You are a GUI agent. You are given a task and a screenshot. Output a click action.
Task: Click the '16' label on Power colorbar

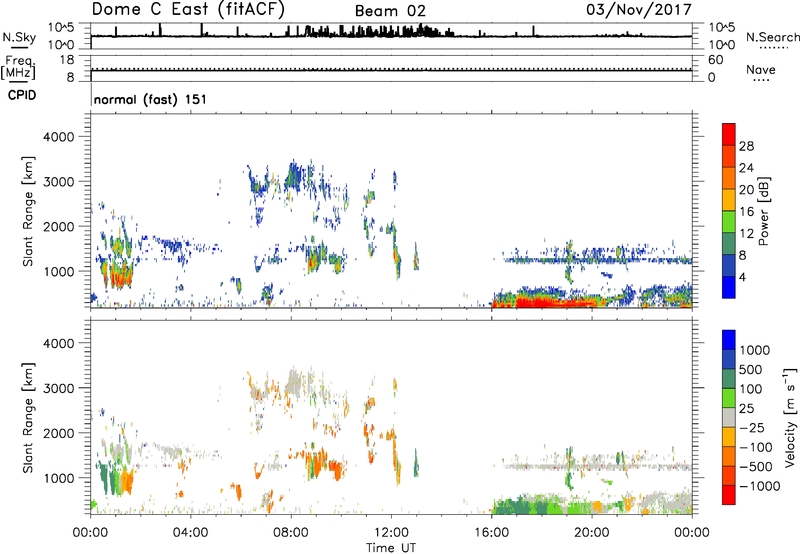click(746, 212)
